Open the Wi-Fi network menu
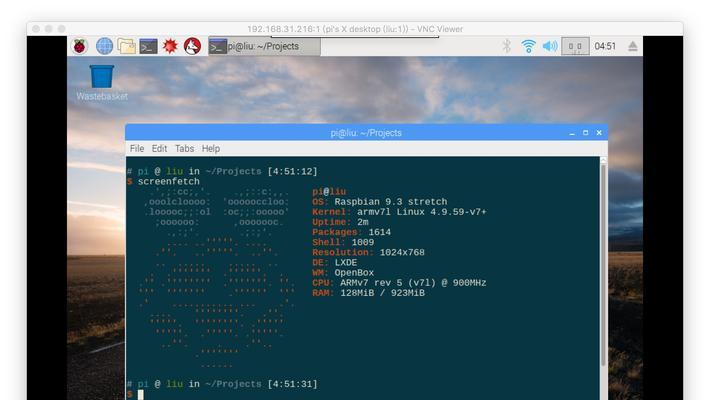 [528, 46]
